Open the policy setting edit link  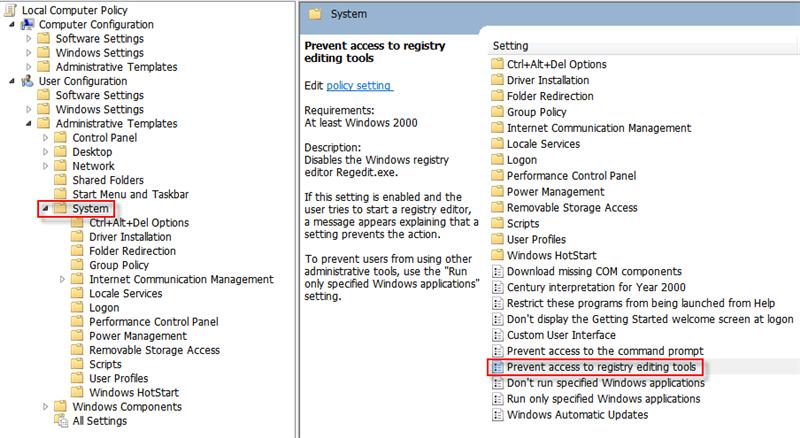pos(359,85)
